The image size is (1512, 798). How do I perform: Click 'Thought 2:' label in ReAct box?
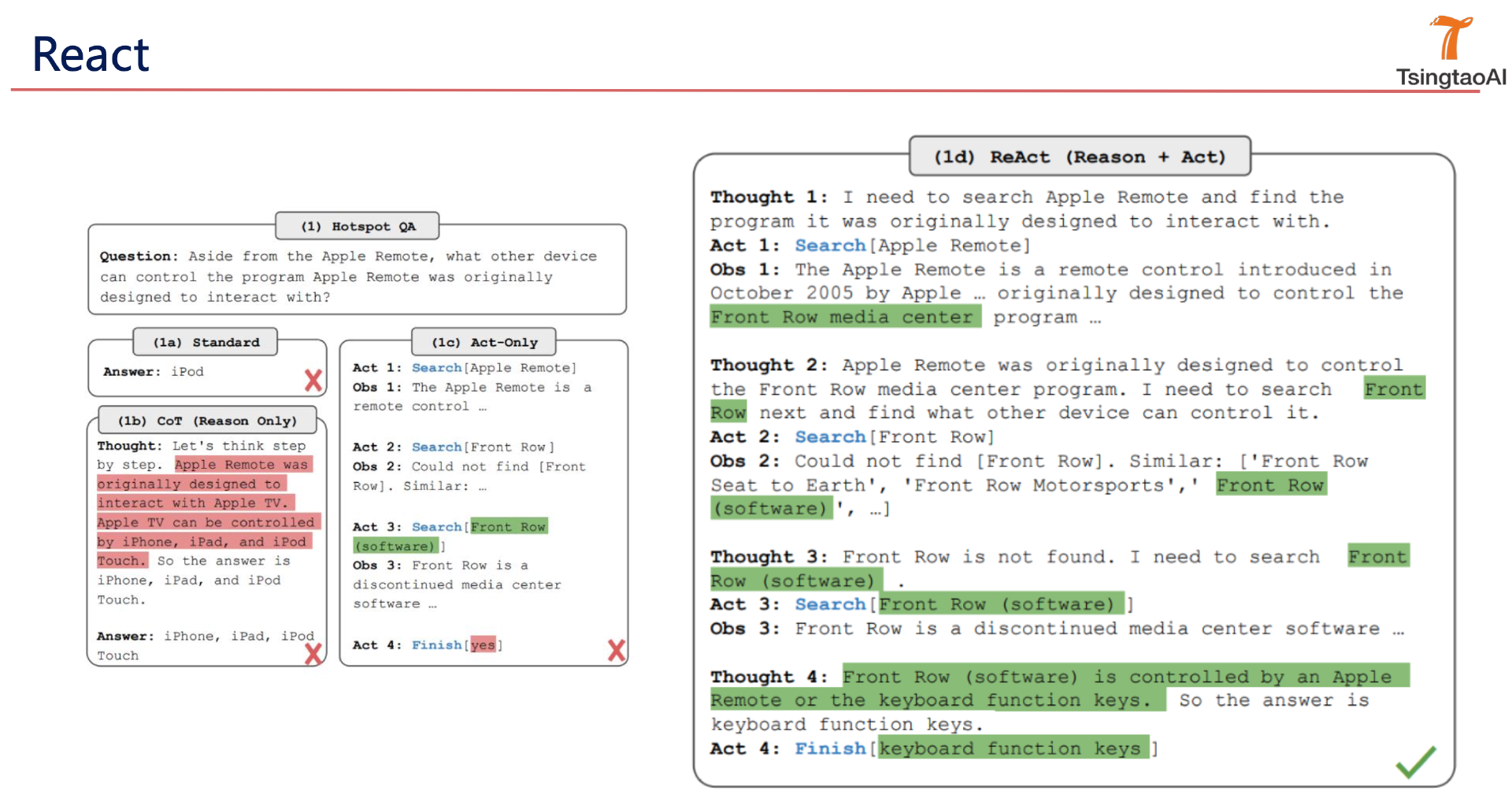click(x=769, y=366)
